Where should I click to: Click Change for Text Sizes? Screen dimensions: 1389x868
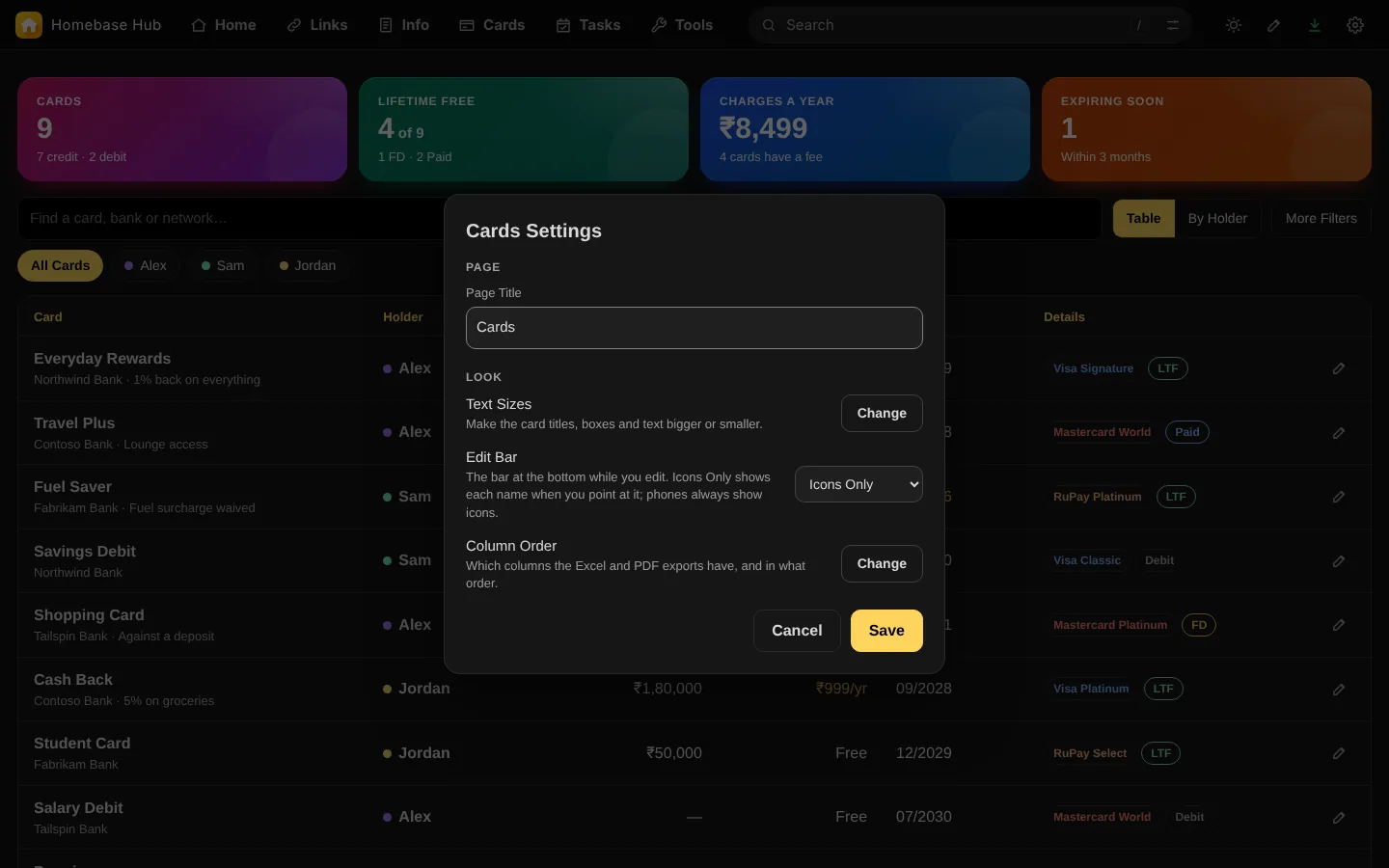click(x=882, y=413)
